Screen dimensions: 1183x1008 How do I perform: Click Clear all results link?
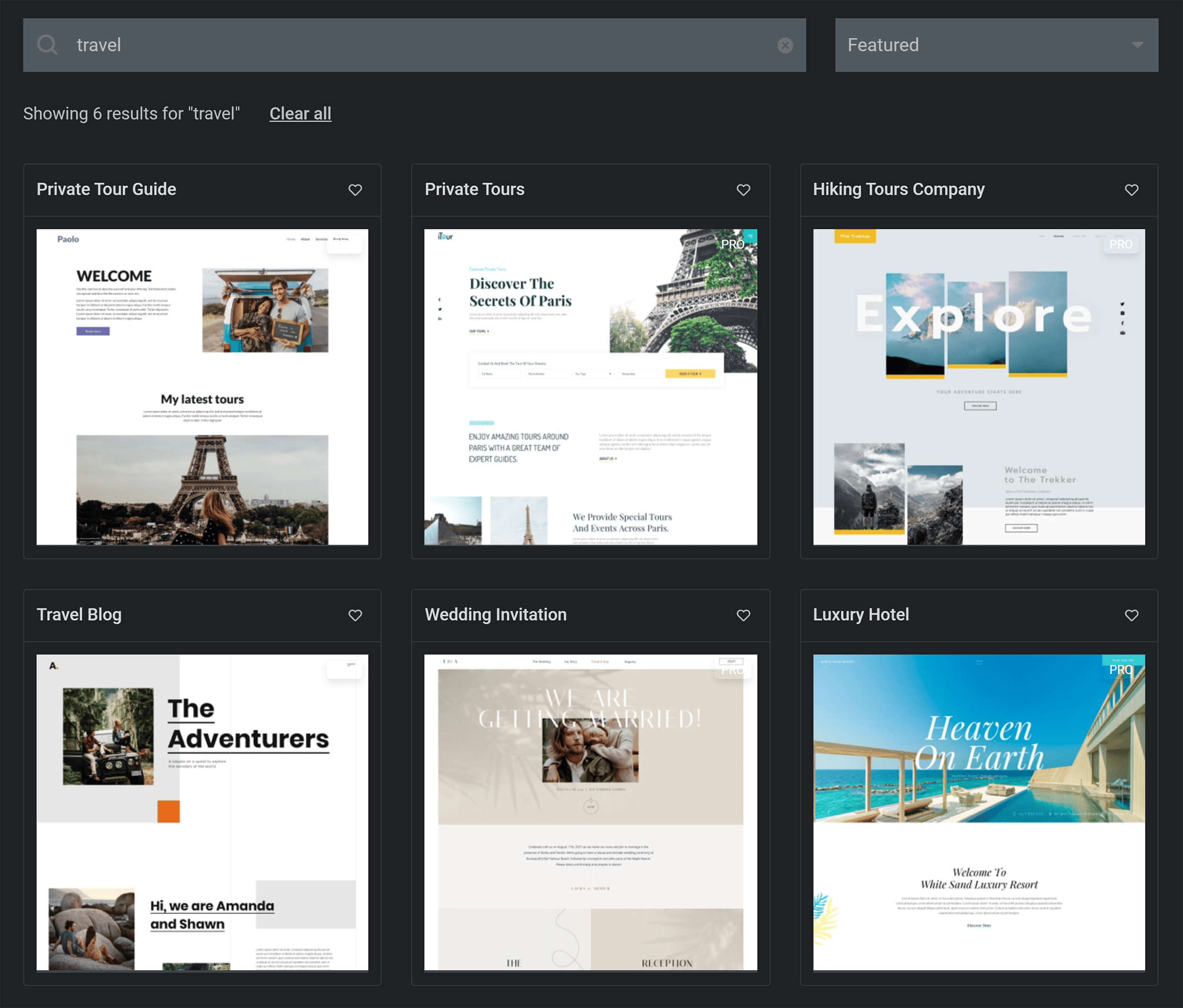click(x=300, y=113)
